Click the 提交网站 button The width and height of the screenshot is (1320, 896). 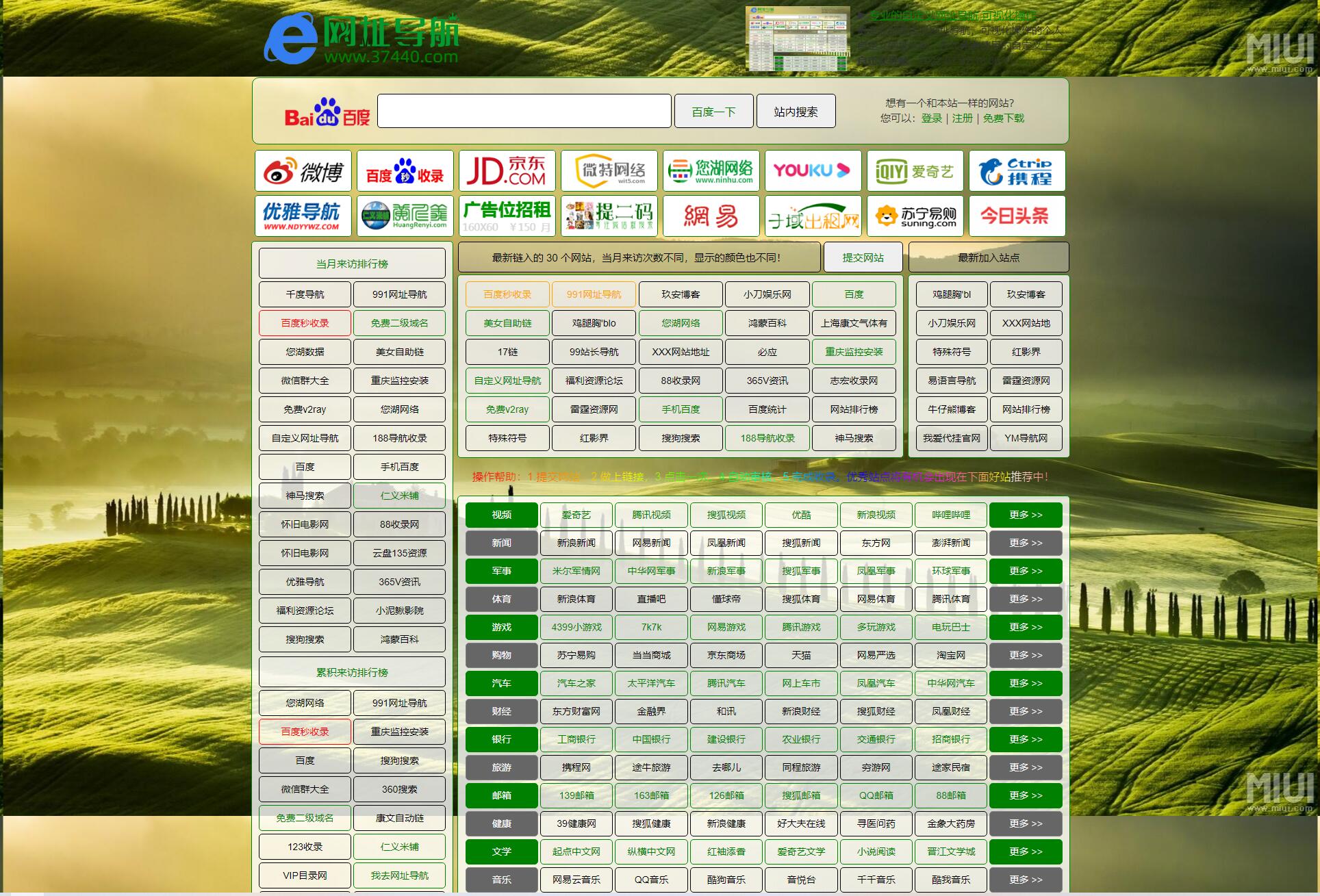tap(863, 257)
